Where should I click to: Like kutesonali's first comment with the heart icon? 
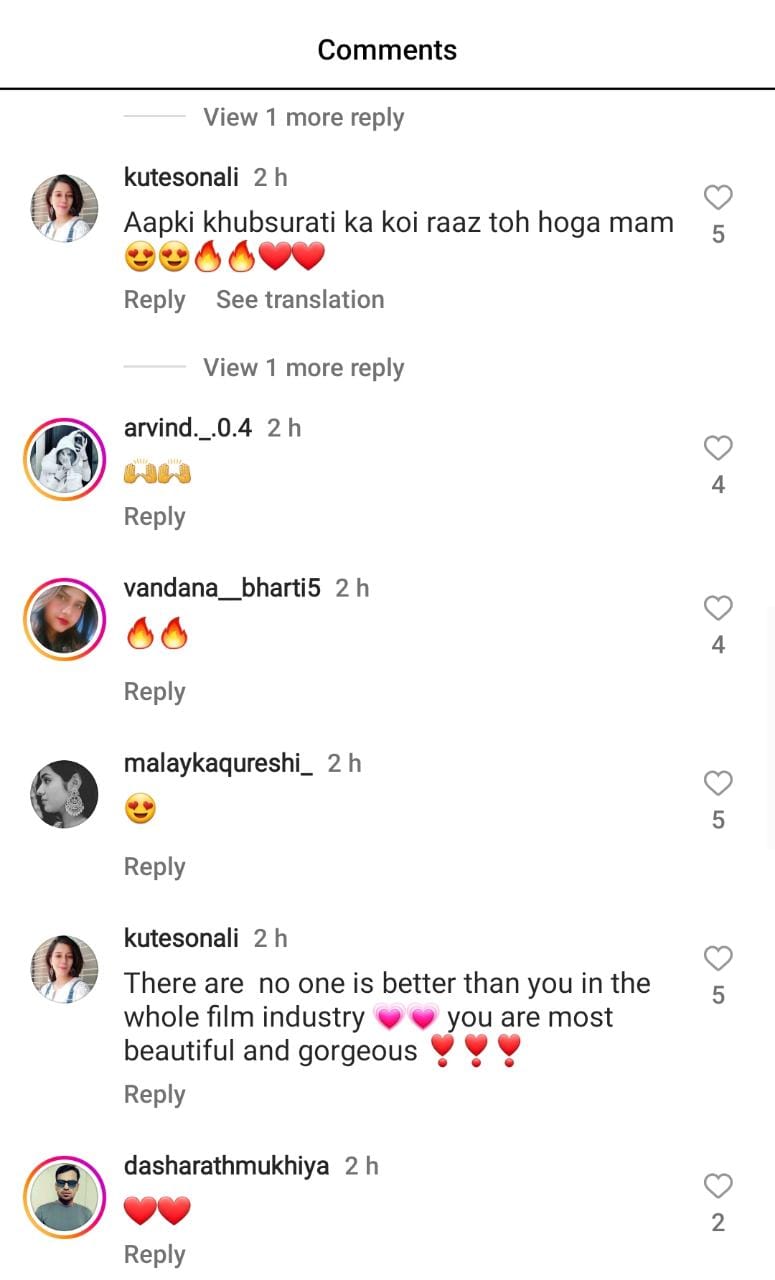[717, 197]
